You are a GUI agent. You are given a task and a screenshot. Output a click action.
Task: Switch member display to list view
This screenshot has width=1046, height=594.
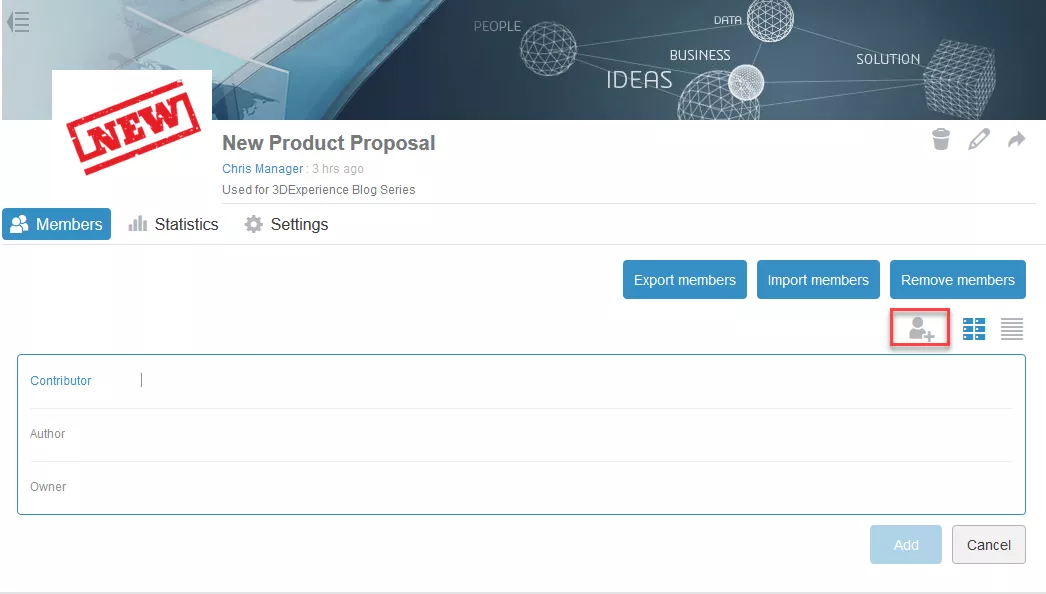coord(1011,328)
